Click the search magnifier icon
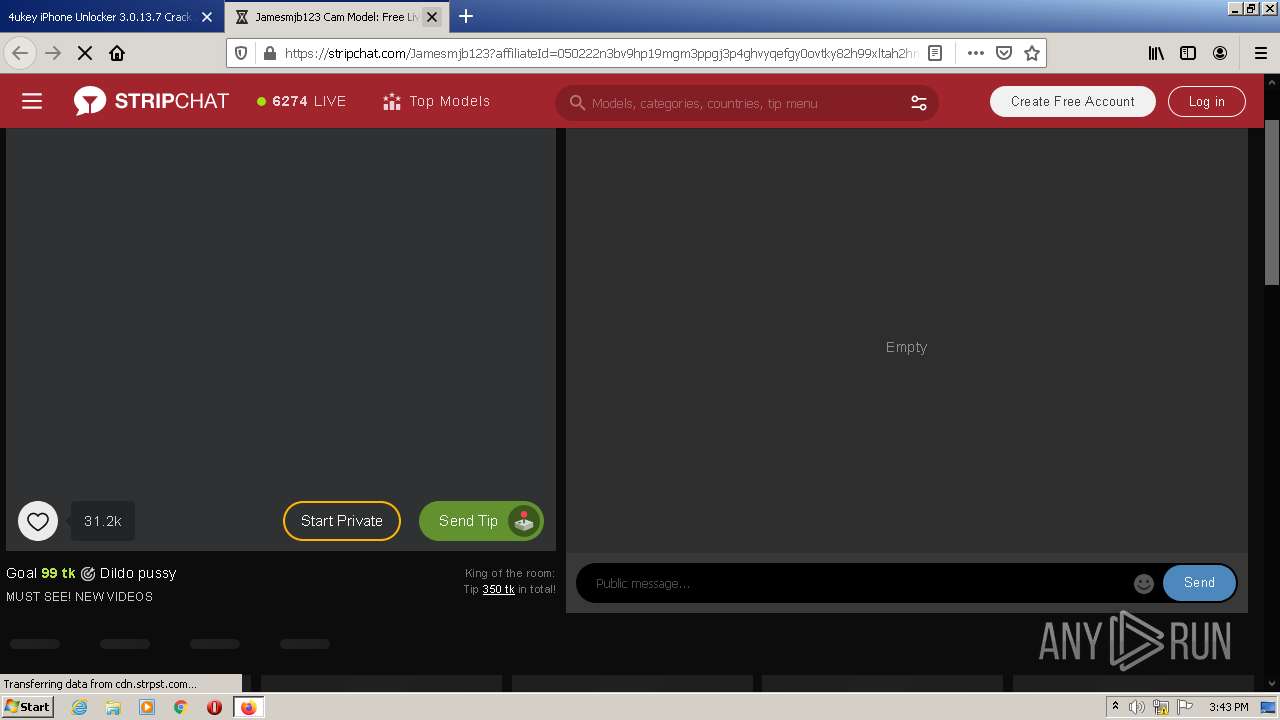 577,103
